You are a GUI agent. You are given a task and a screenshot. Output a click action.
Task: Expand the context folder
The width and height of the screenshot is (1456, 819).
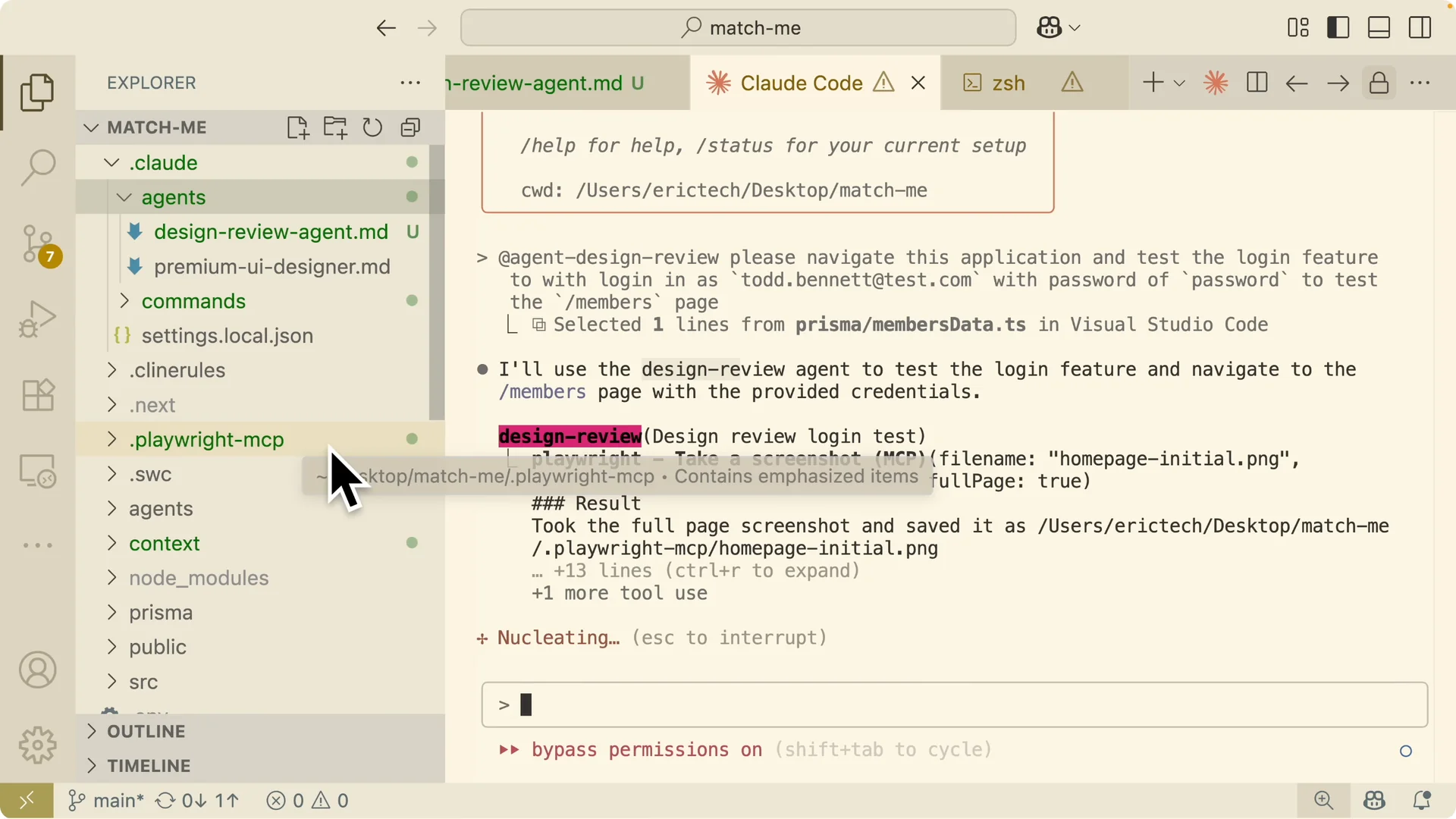click(111, 543)
